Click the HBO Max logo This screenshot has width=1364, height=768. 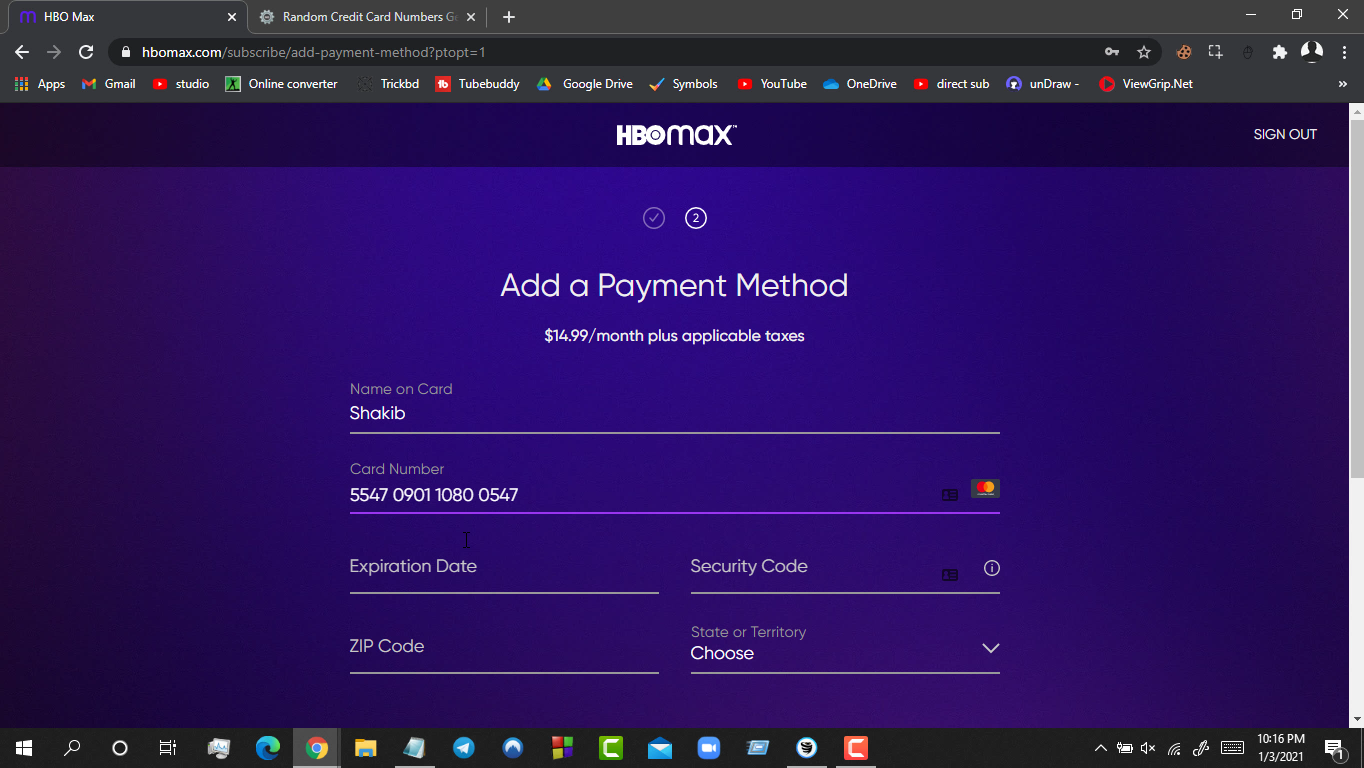pos(676,135)
